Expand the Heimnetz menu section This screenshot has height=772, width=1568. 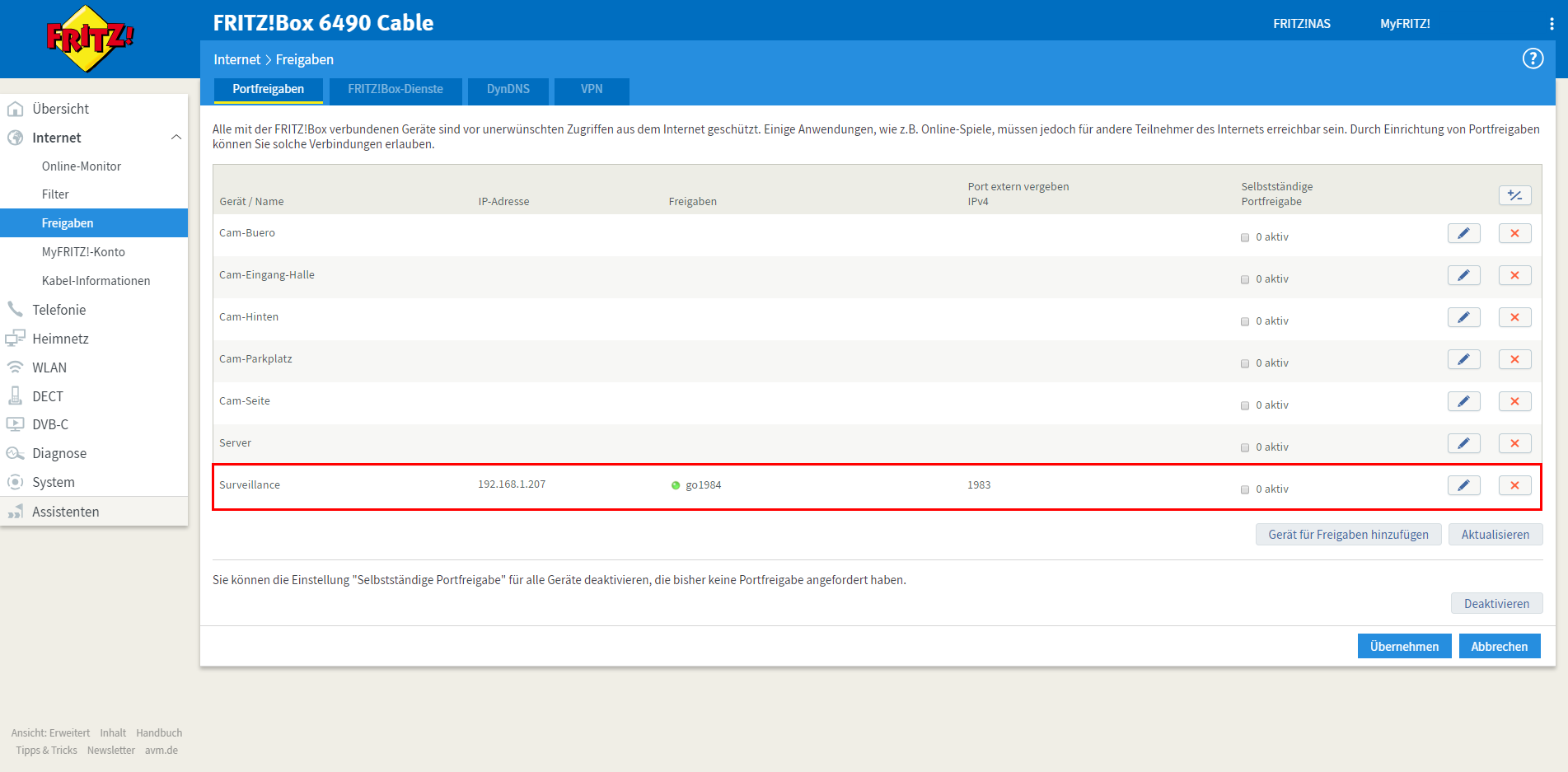(60, 339)
